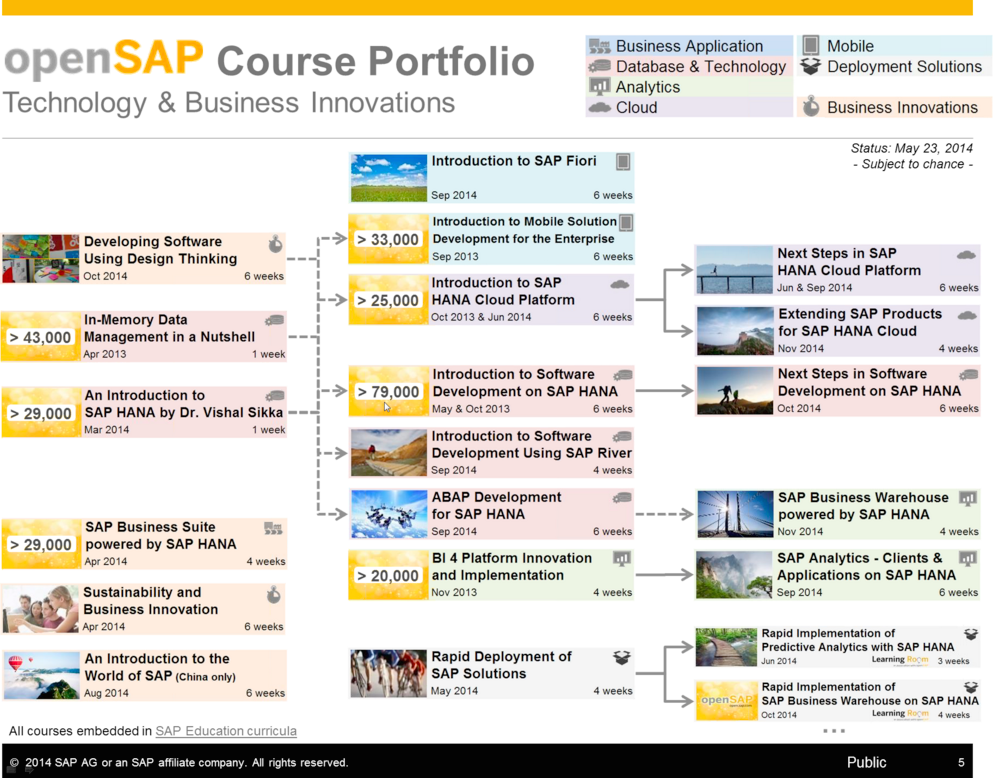994x778 pixels.
Task: Click database icon on SAP River course card
Action: (622, 436)
